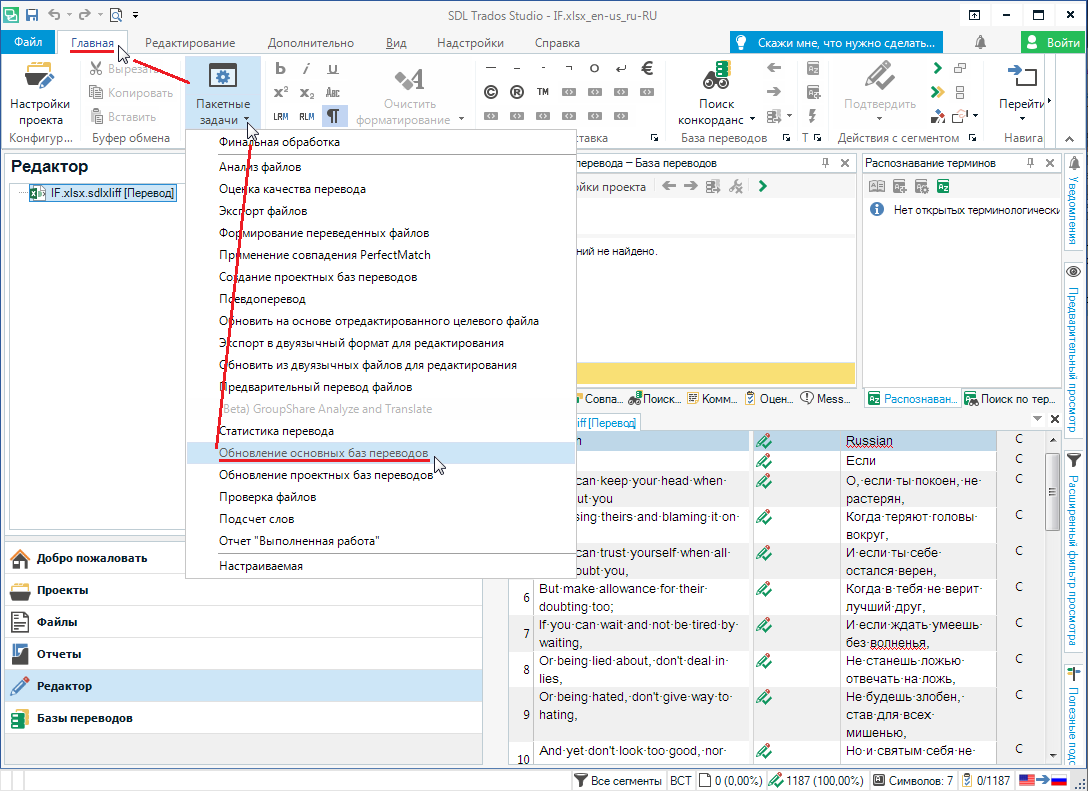Click the Очистить форматирование icon
This screenshot has width=1088, height=791.
pyautogui.click(x=409, y=79)
